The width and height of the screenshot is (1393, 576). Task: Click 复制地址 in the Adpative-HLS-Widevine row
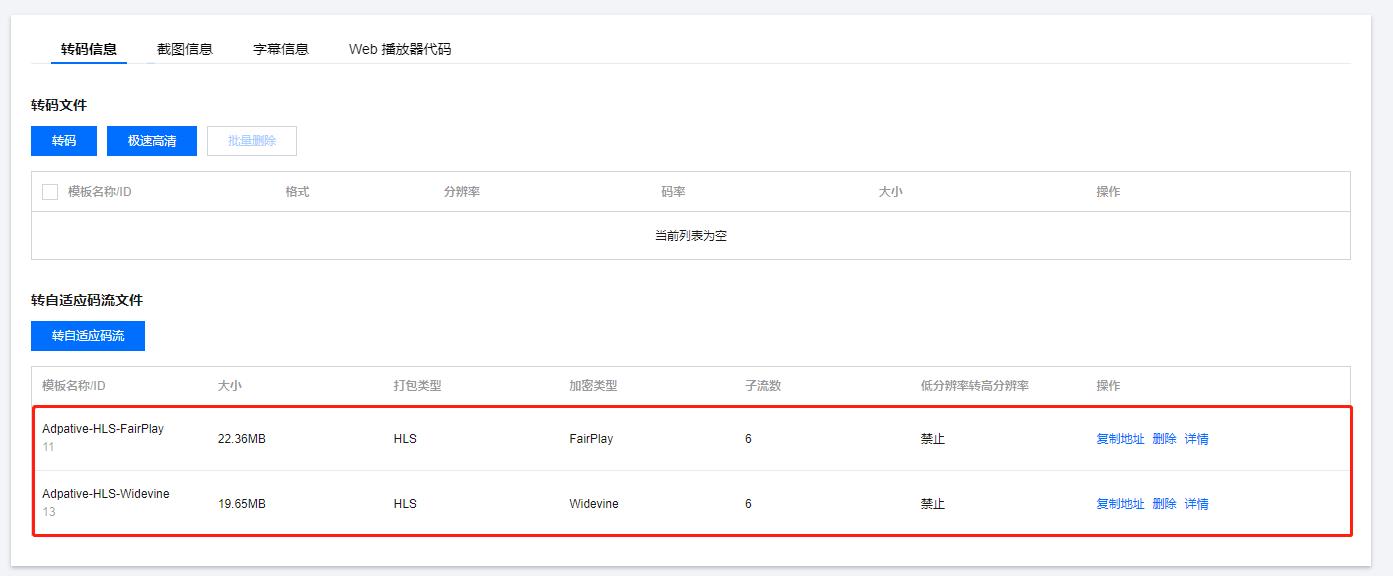(1120, 504)
